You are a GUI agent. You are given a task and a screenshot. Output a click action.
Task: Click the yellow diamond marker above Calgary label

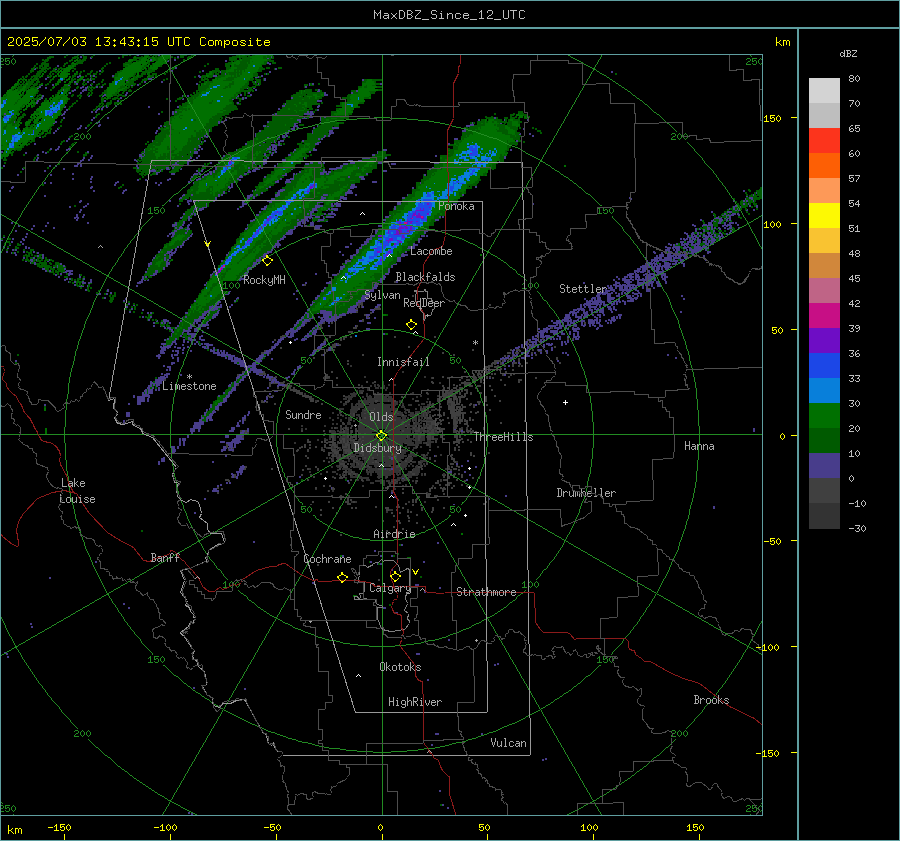(x=395, y=576)
